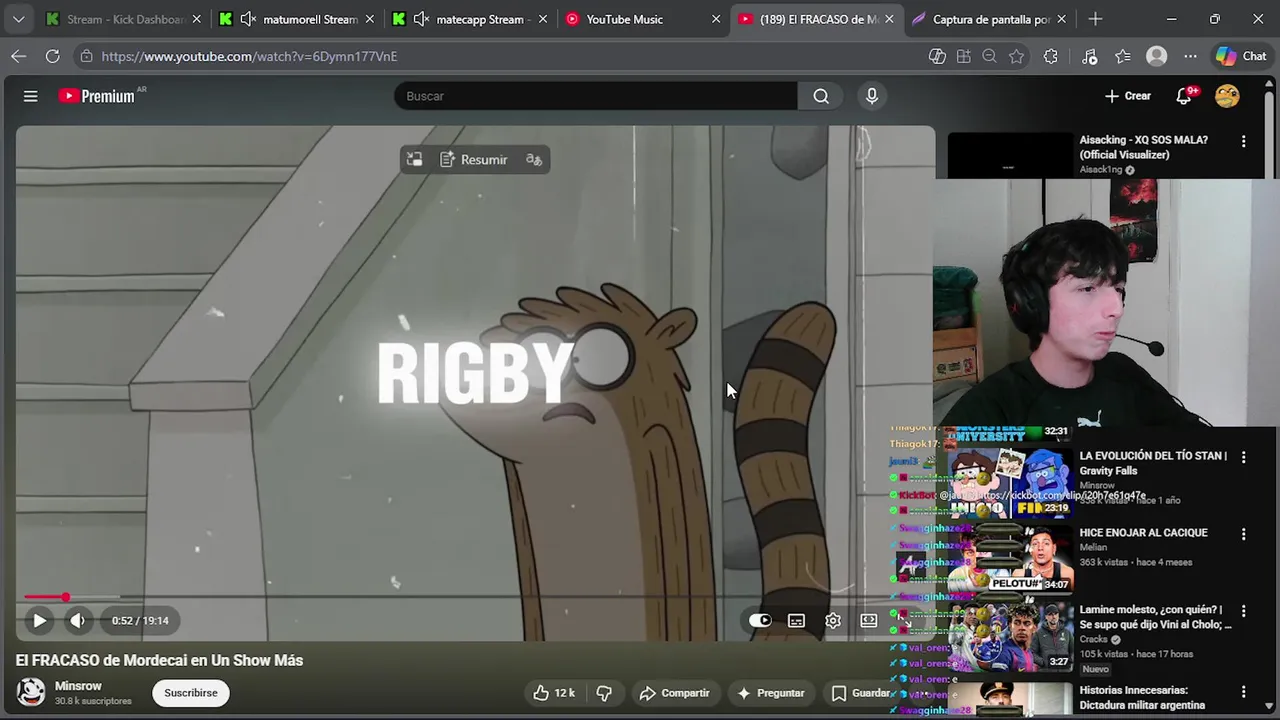Toggle subtitles in the video player
Image resolution: width=1280 pixels, height=720 pixels.
click(796, 621)
